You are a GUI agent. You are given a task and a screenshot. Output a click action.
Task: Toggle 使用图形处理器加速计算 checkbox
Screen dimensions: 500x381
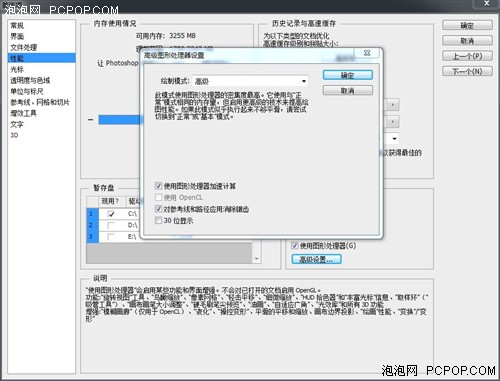159,186
